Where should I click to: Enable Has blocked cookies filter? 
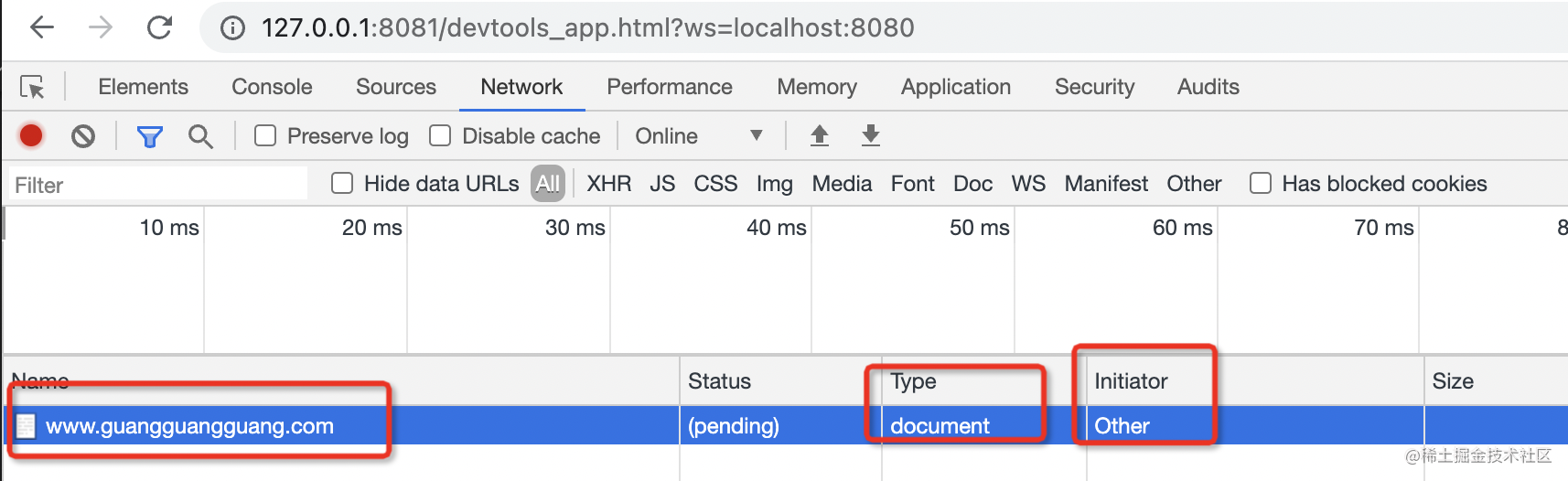coord(1261,184)
